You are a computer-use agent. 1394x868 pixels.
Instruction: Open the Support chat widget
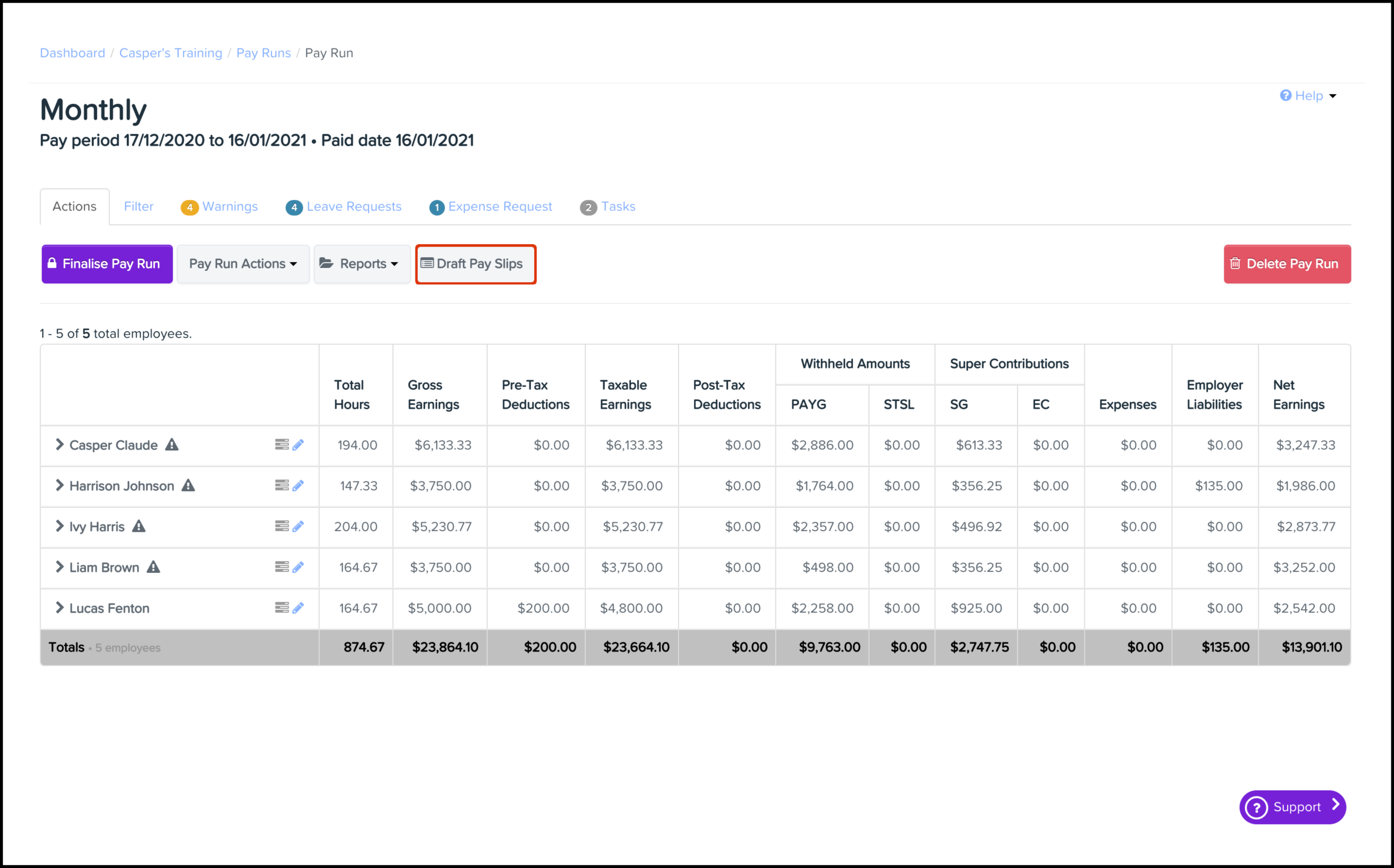pyautogui.click(x=1292, y=807)
